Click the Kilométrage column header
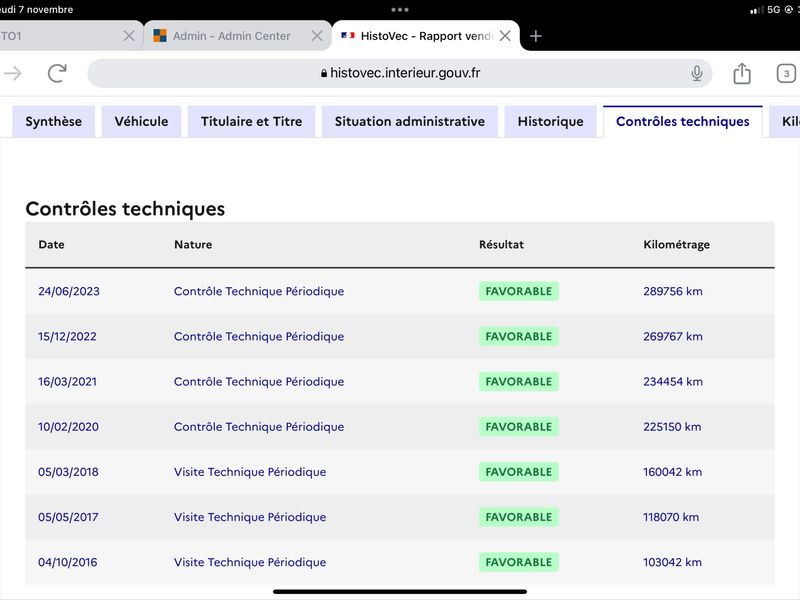This screenshot has width=800, height=600. (x=677, y=245)
